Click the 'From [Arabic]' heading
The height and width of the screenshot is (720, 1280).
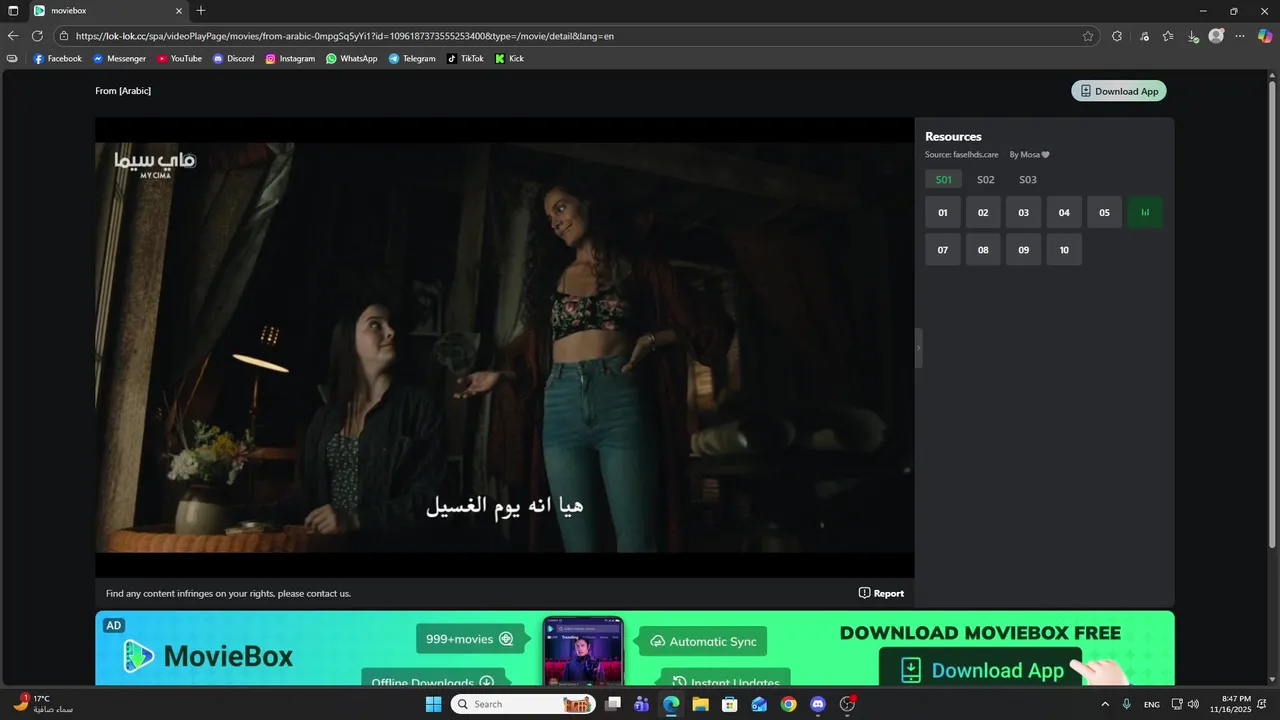(x=123, y=91)
